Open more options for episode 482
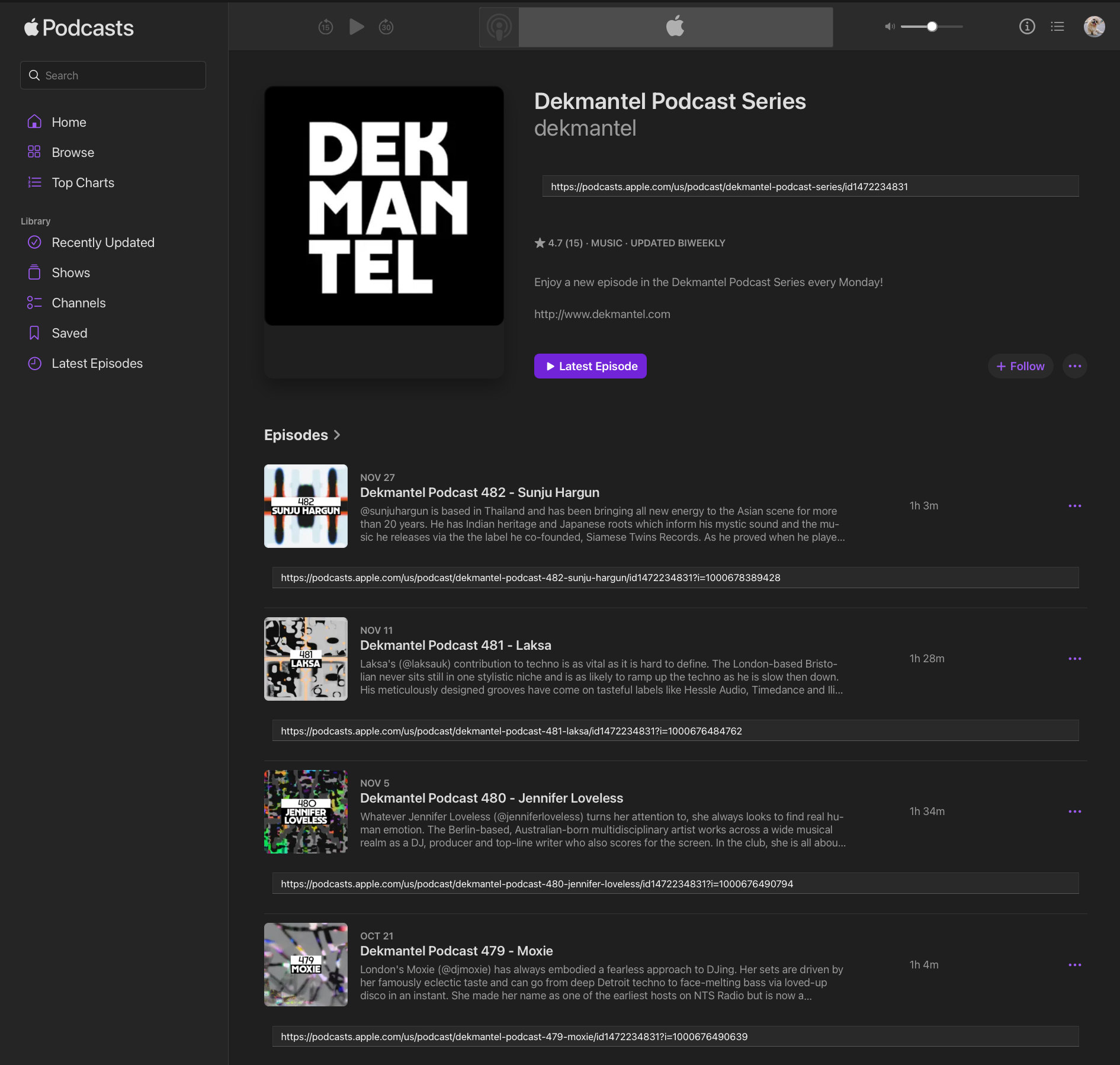 tap(1075, 506)
